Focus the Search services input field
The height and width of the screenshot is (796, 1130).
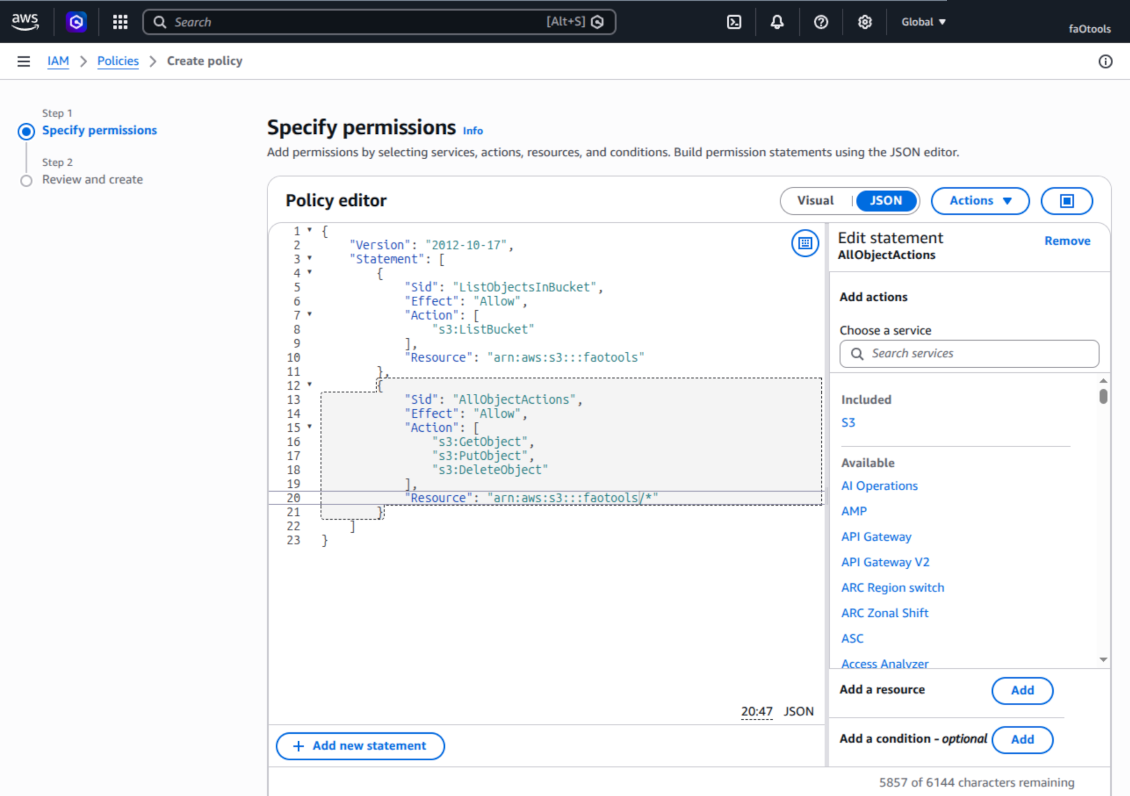tap(969, 354)
